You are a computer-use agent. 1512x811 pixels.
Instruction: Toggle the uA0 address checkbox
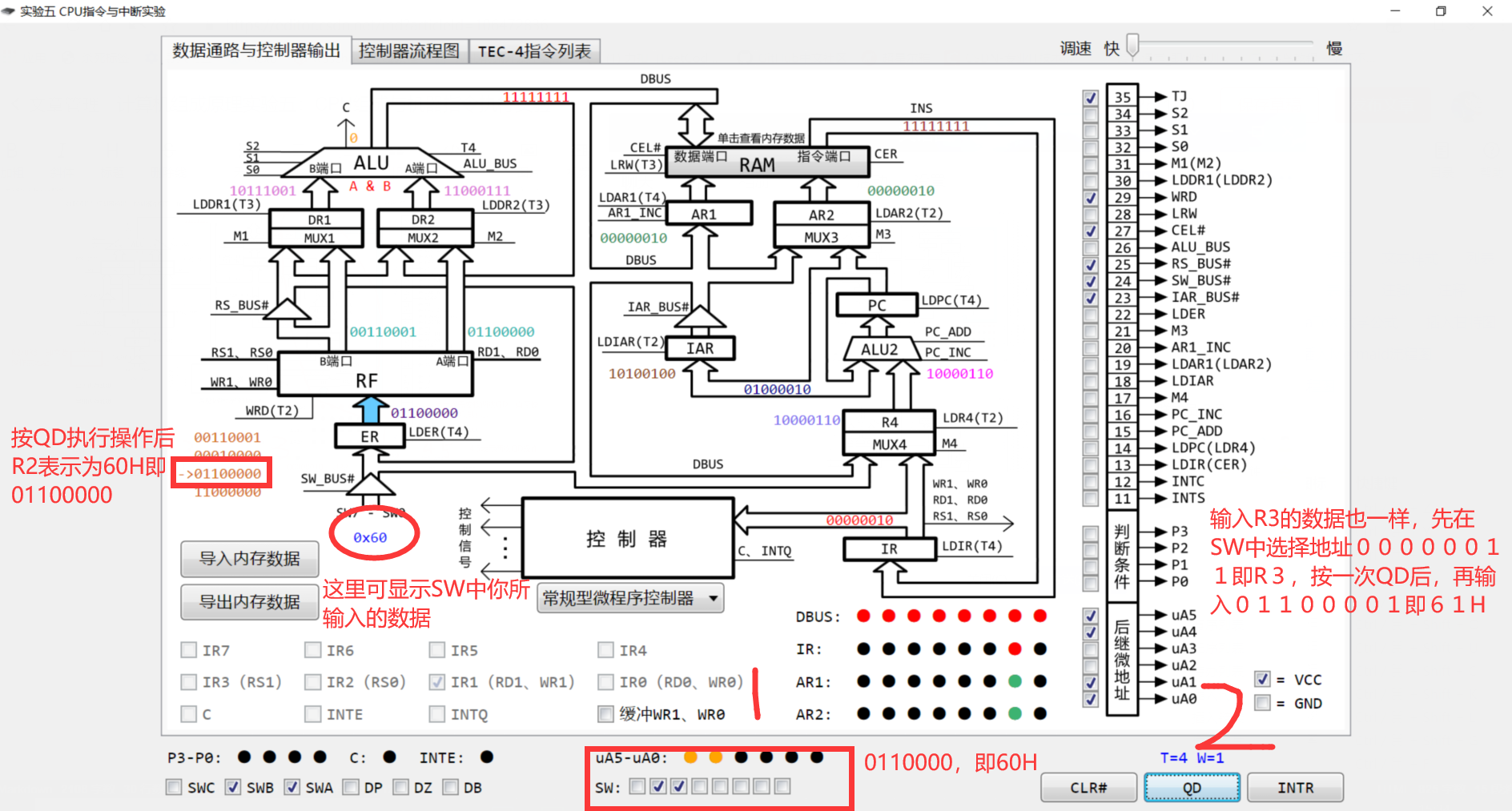pos(1091,699)
